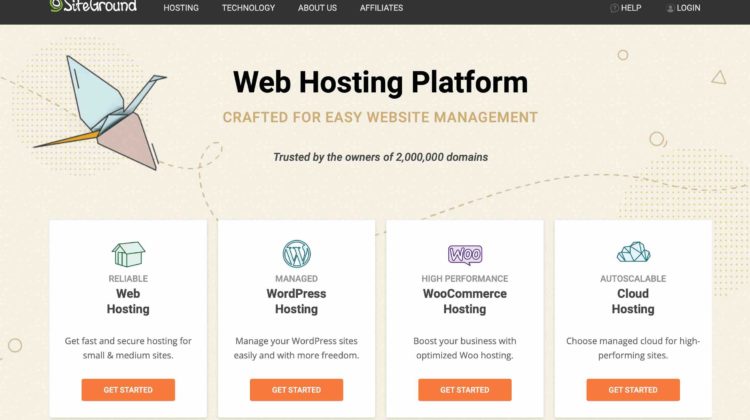The height and width of the screenshot is (420, 750).
Task: Get started with WooCommerce Hosting
Action: (x=465, y=390)
